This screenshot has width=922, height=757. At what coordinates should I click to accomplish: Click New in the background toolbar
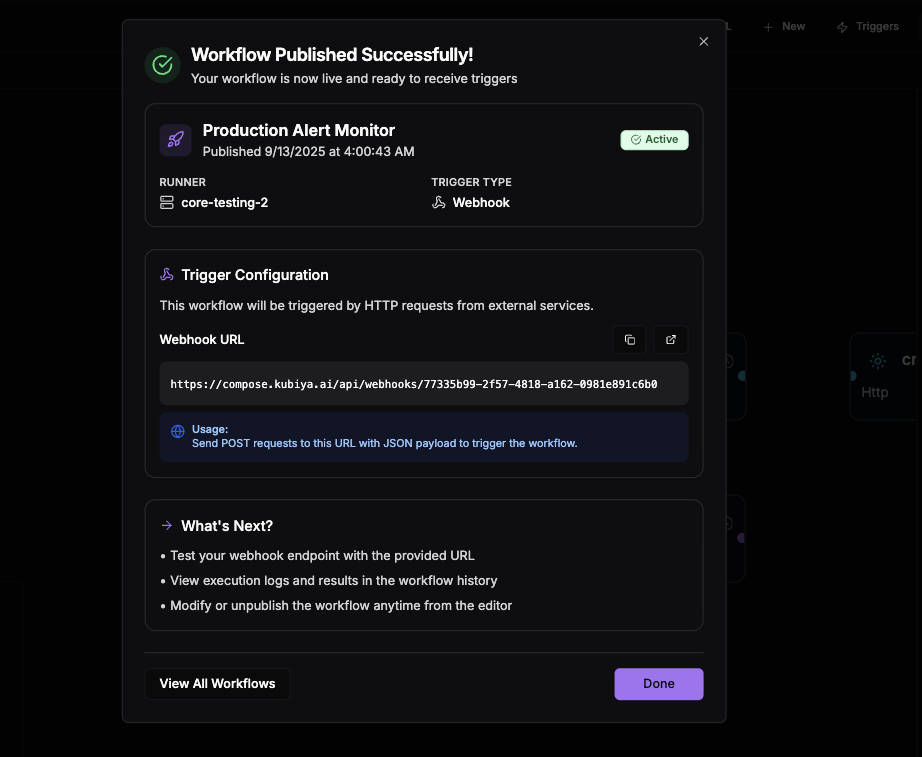784,26
